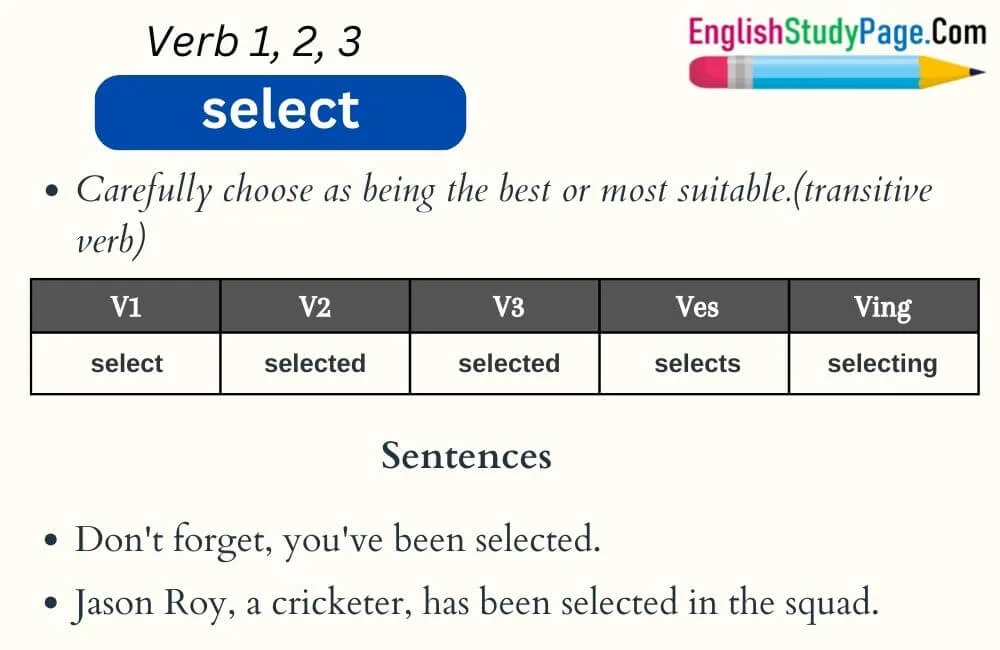The image size is (1000, 650).
Task: Click the Verb 1, 2, 3 title
Action: pos(254,42)
